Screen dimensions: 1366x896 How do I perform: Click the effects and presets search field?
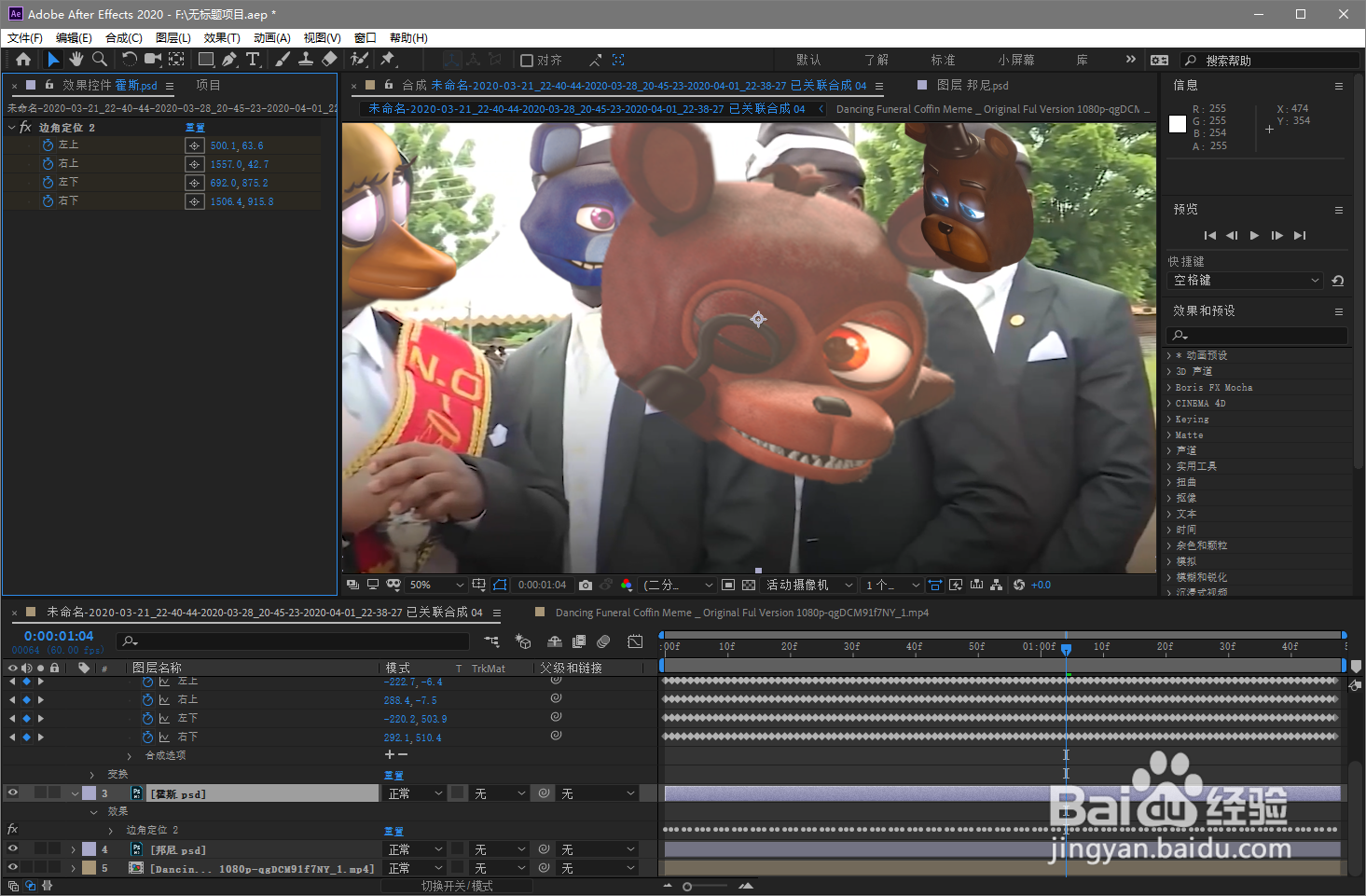1256,335
